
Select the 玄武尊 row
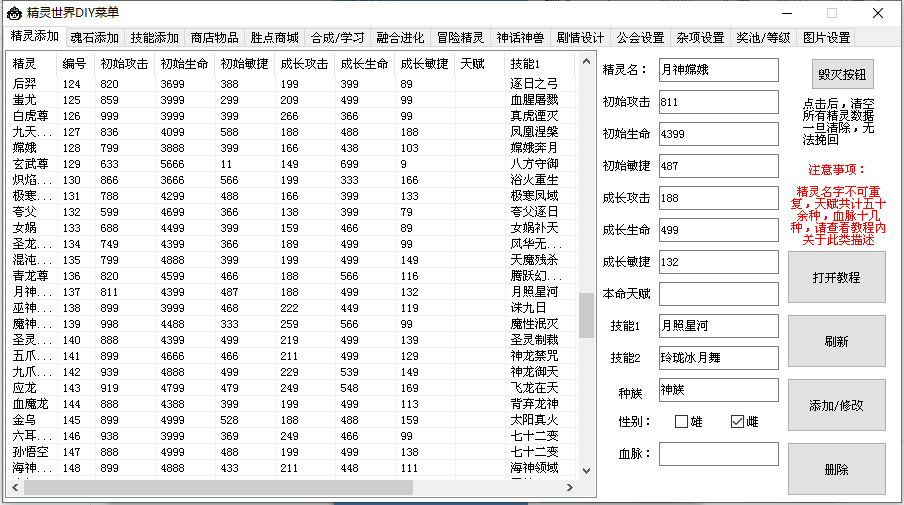point(291,164)
